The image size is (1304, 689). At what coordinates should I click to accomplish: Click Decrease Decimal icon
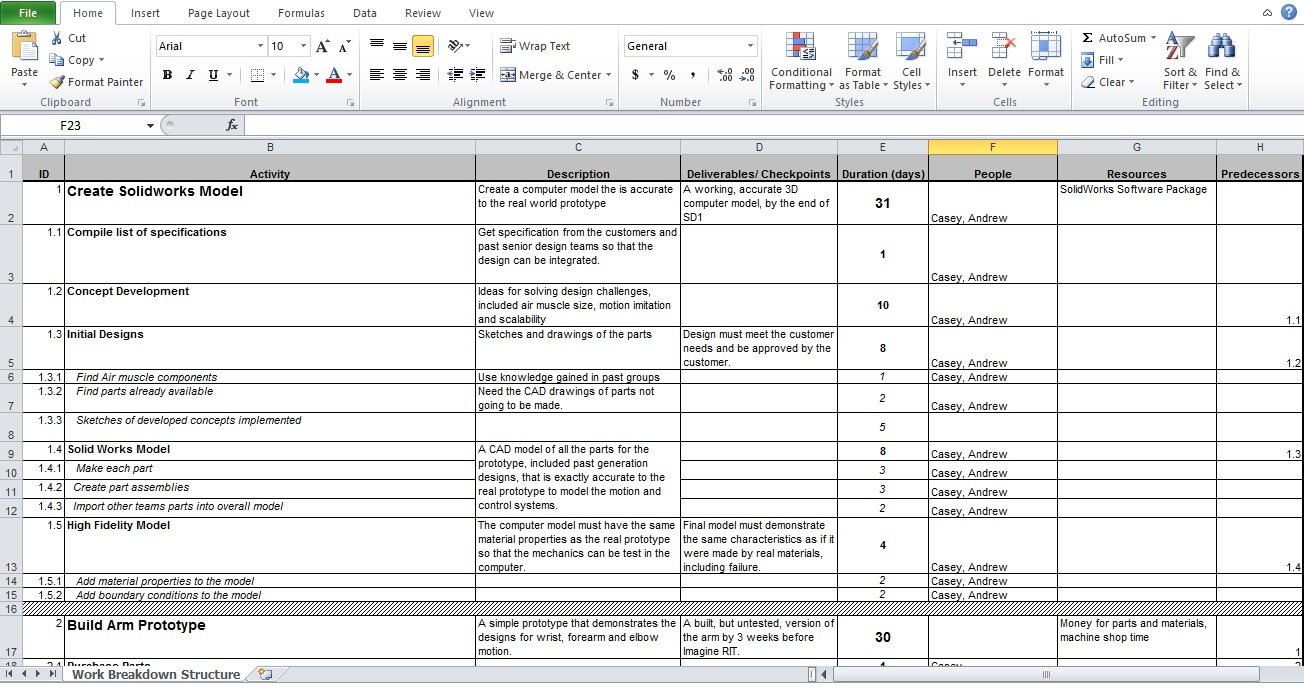[x=748, y=75]
